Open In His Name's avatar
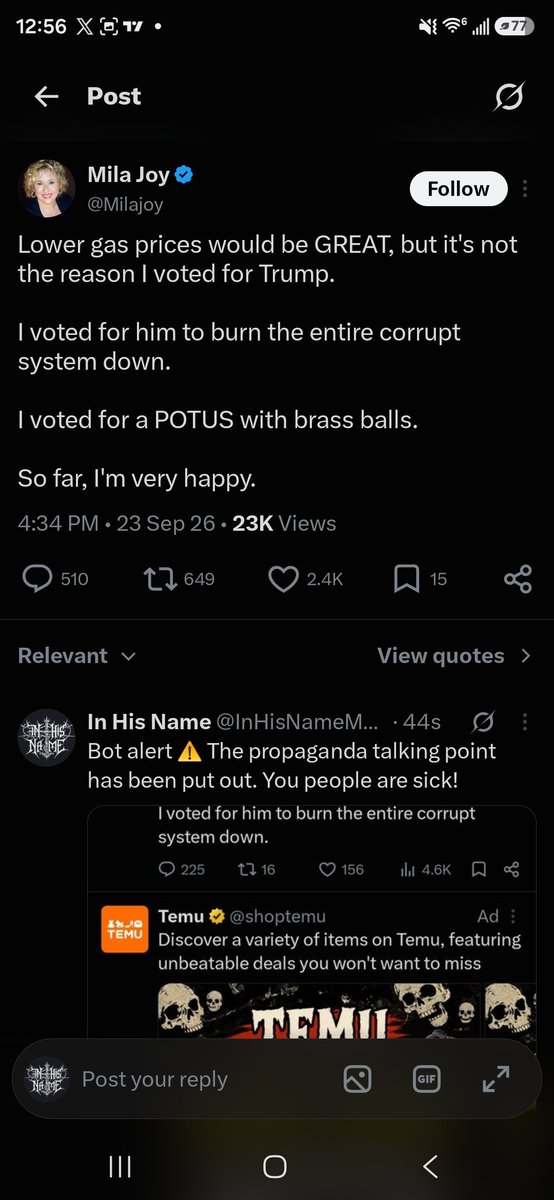Image resolution: width=554 pixels, height=1200 pixels. pos(46,737)
